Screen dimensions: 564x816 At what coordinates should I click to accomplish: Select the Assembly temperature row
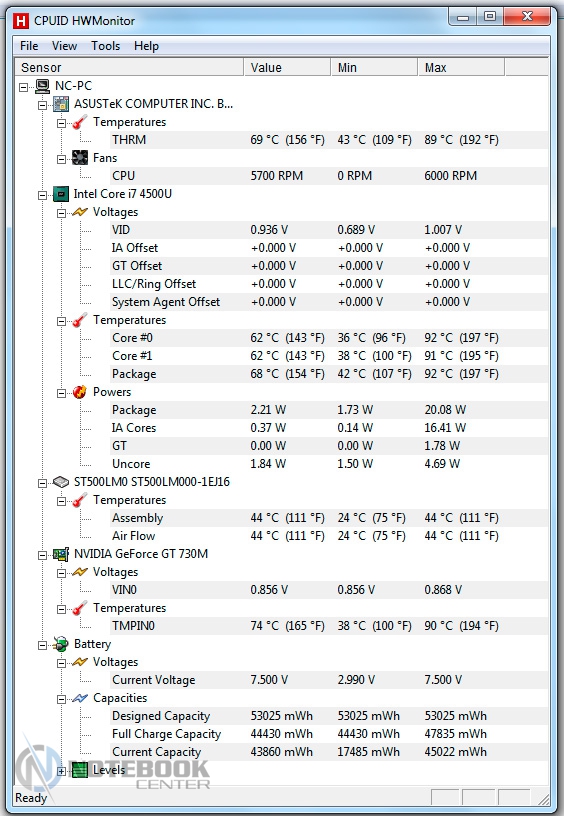click(x=329, y=518)
